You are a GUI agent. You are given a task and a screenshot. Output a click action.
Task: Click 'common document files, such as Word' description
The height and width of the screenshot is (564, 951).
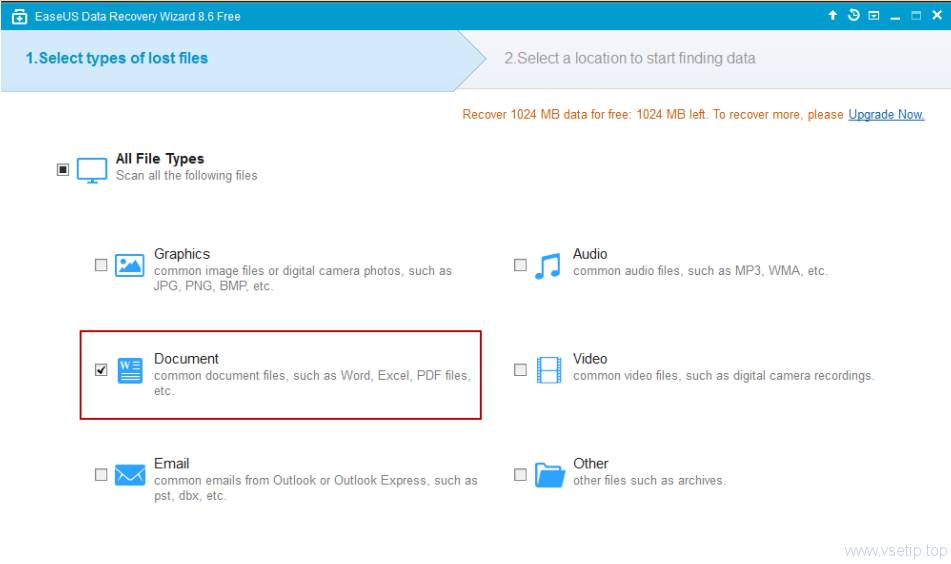(312, 383)
